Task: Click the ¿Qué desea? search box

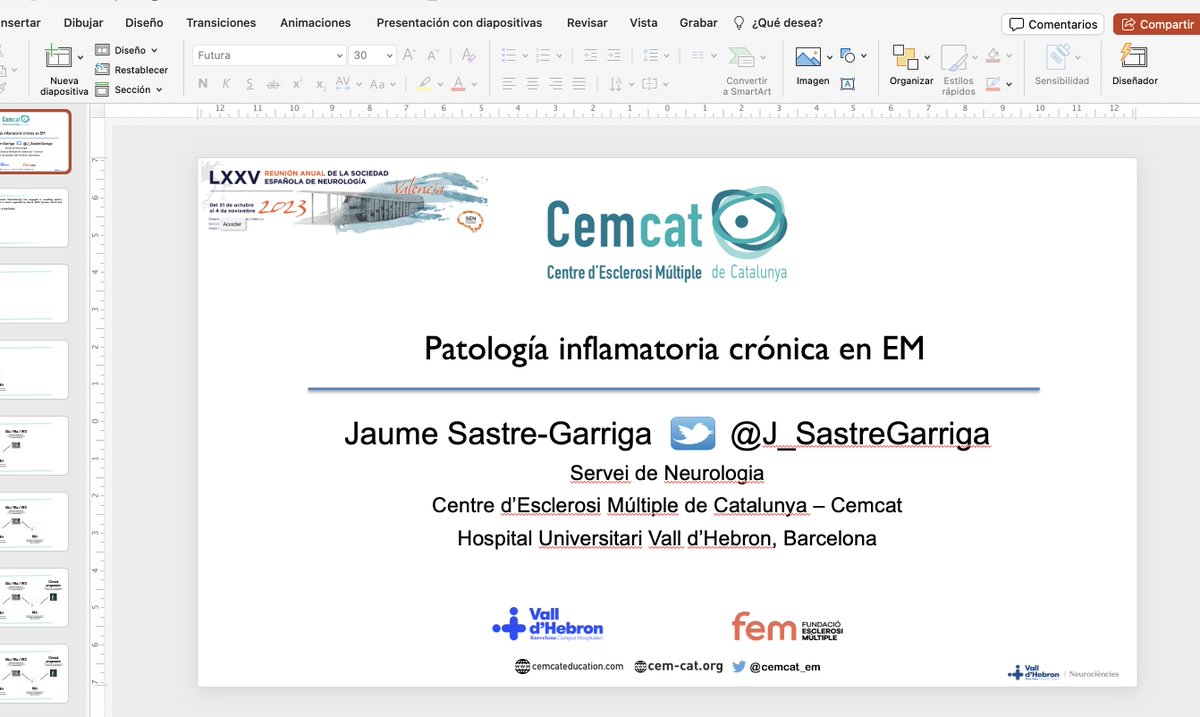Action: click(778, 22)
